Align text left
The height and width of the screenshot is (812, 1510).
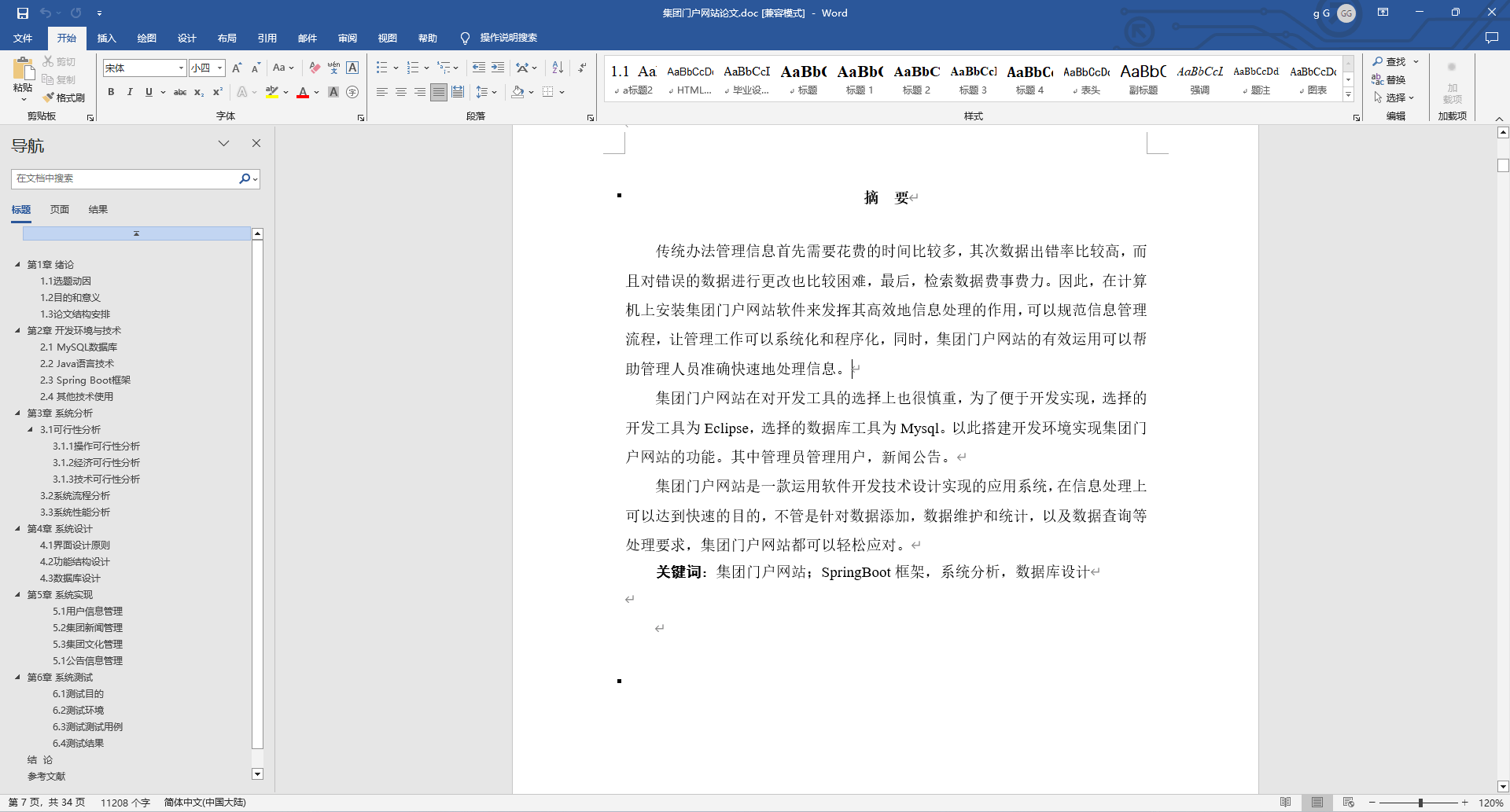(382, 92)
